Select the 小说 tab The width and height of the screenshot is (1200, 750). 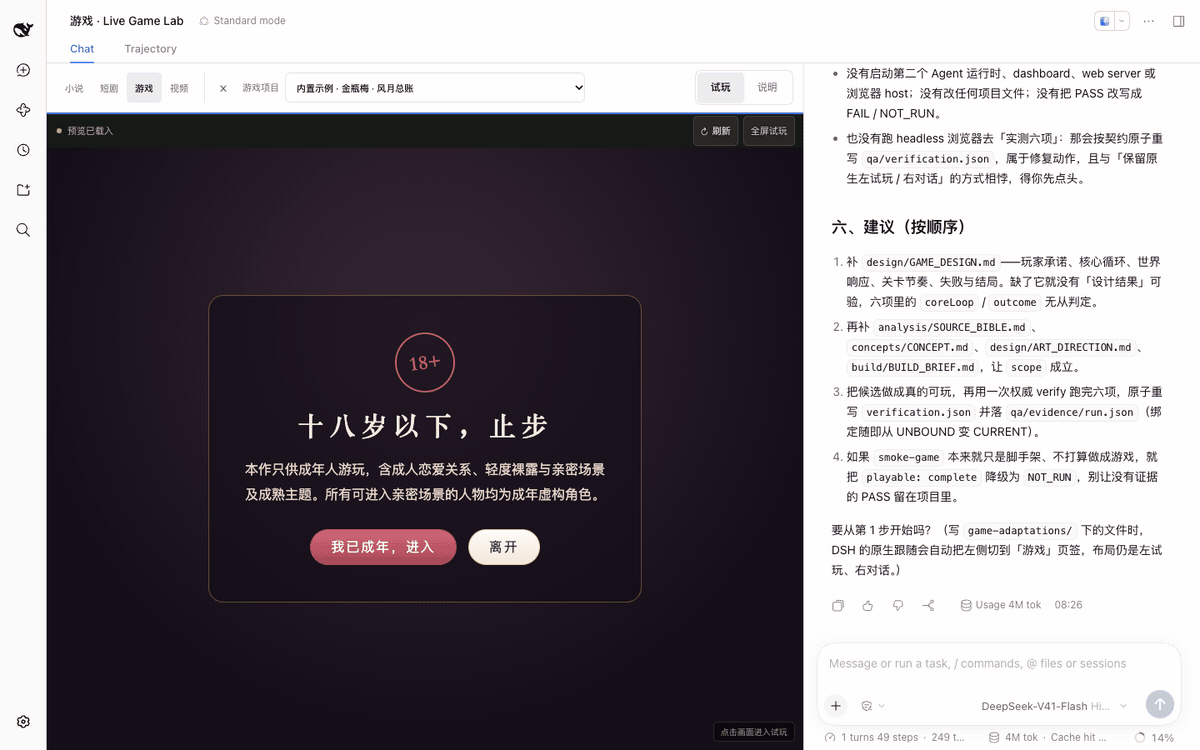(74, 88)
